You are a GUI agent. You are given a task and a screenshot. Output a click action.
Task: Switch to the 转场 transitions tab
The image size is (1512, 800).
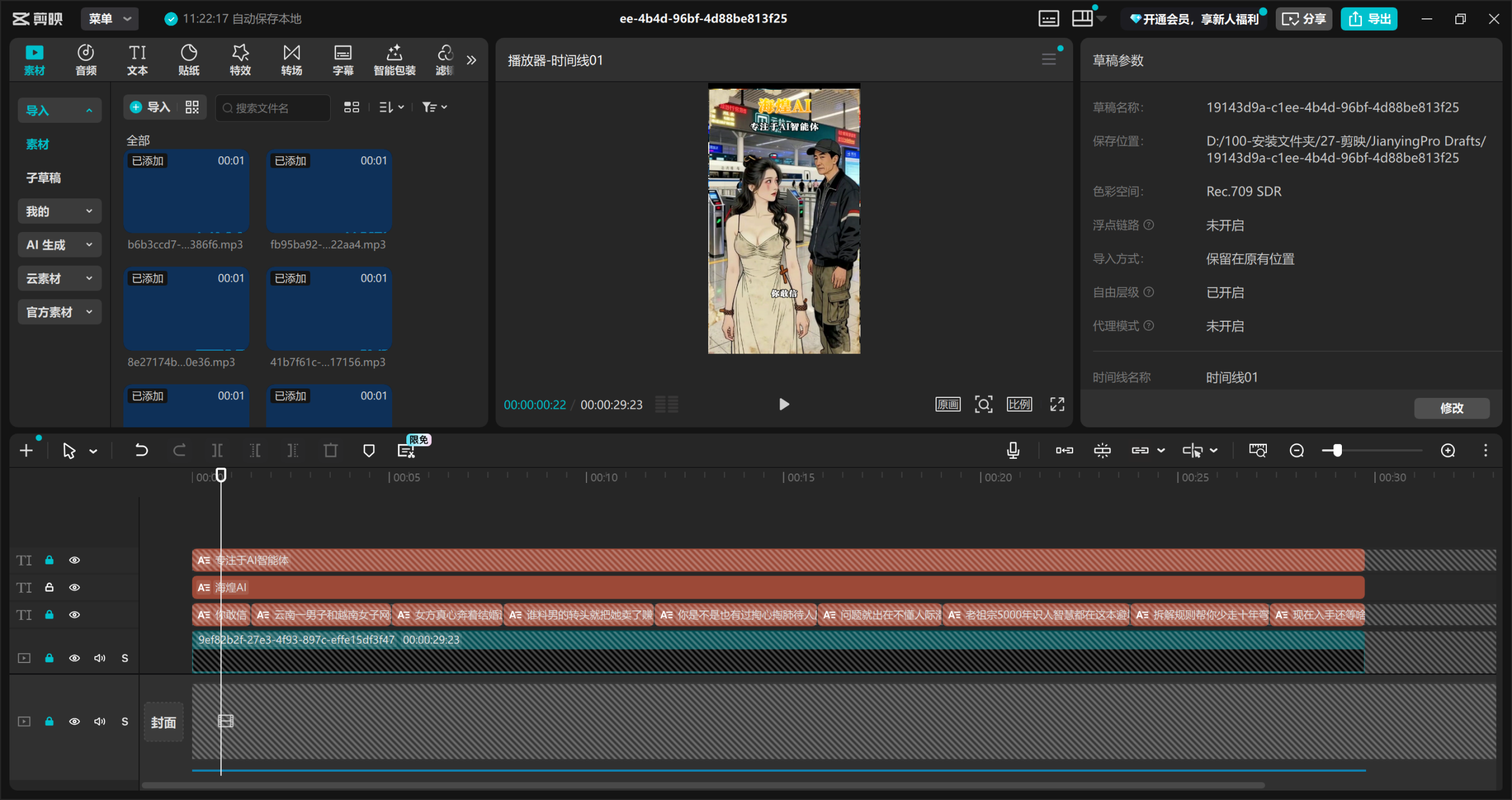291,60
